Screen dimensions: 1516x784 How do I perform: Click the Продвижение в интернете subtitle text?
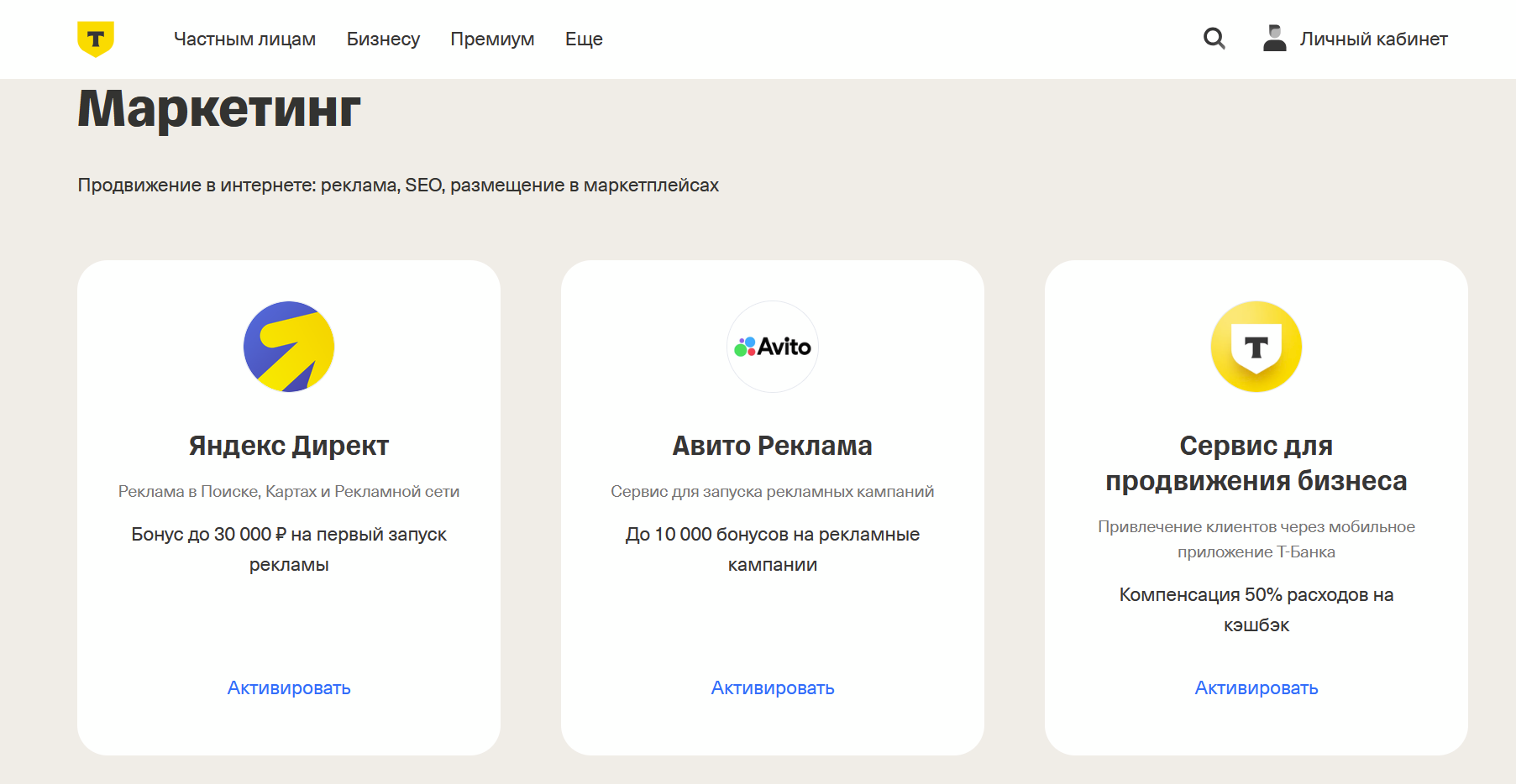(x=398, y=185)
